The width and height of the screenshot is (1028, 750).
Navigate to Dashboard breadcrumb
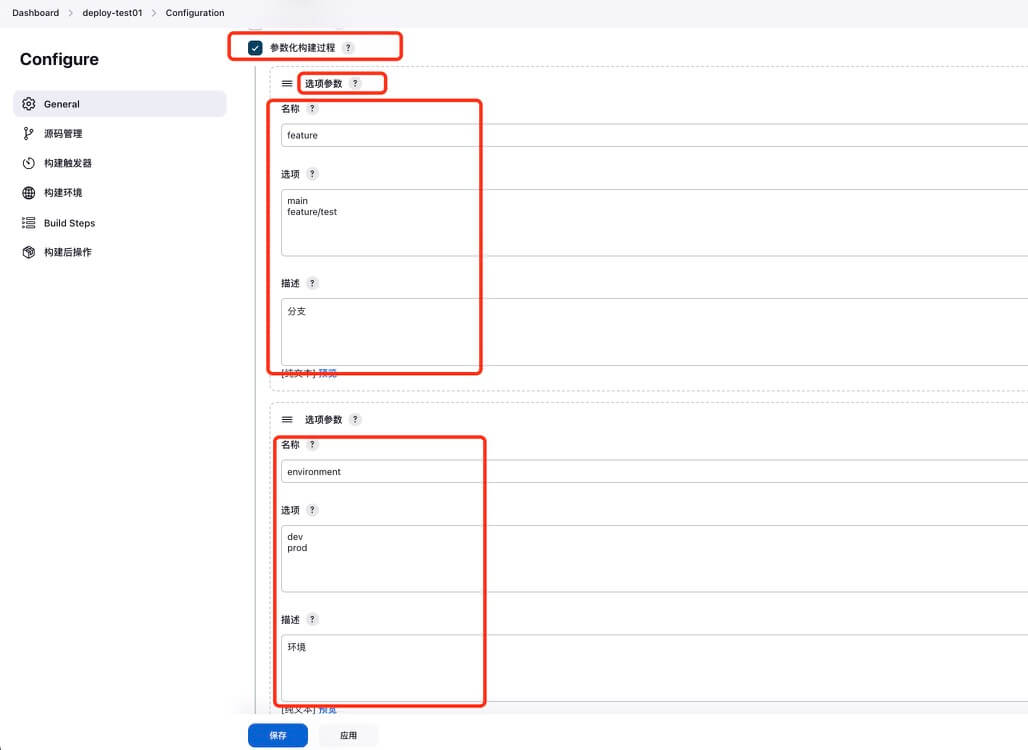click(35, 13)
